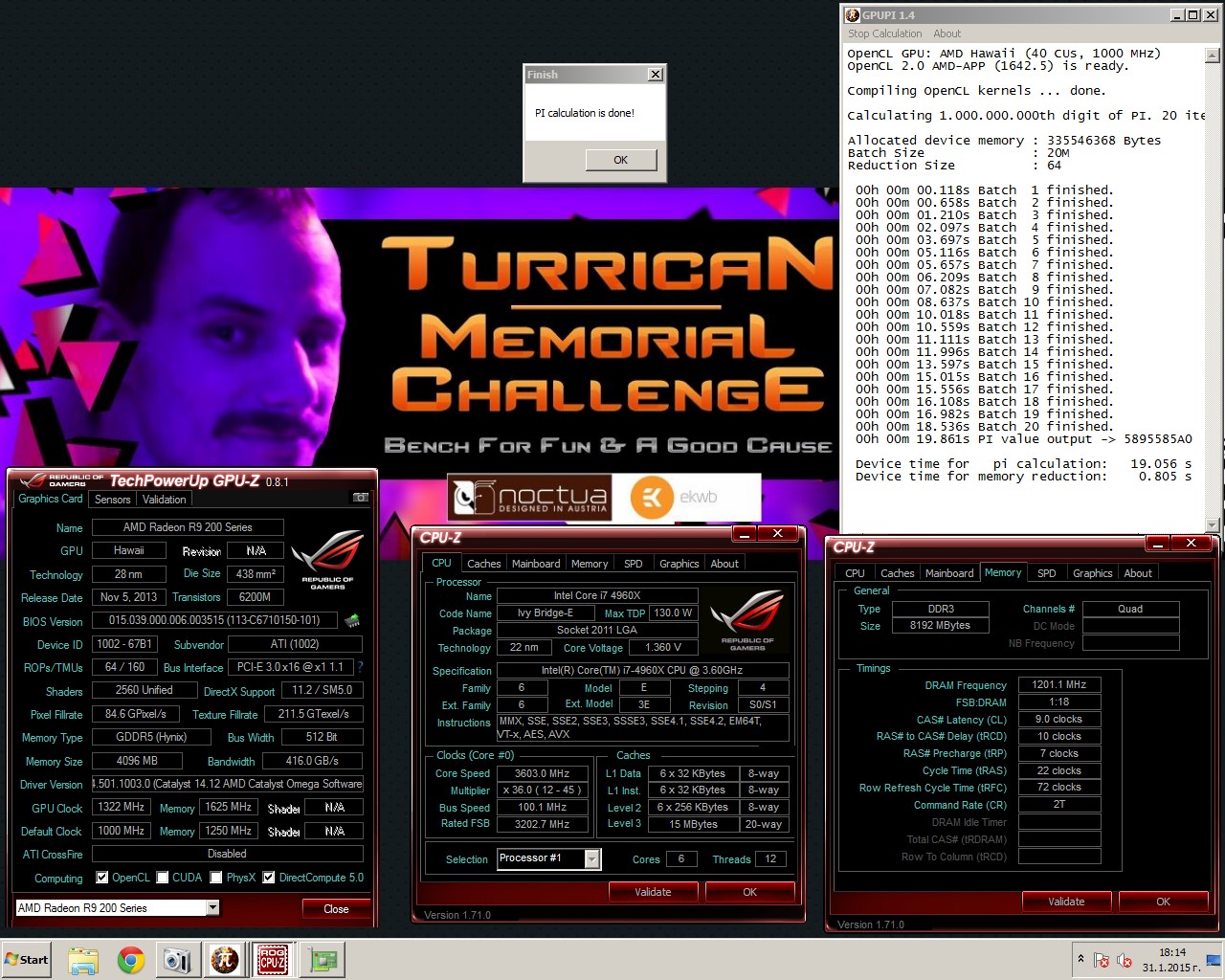Open the camera screenshot app in taskbar
Viewport: 1225px width, 980px height.
coord(177,960)
